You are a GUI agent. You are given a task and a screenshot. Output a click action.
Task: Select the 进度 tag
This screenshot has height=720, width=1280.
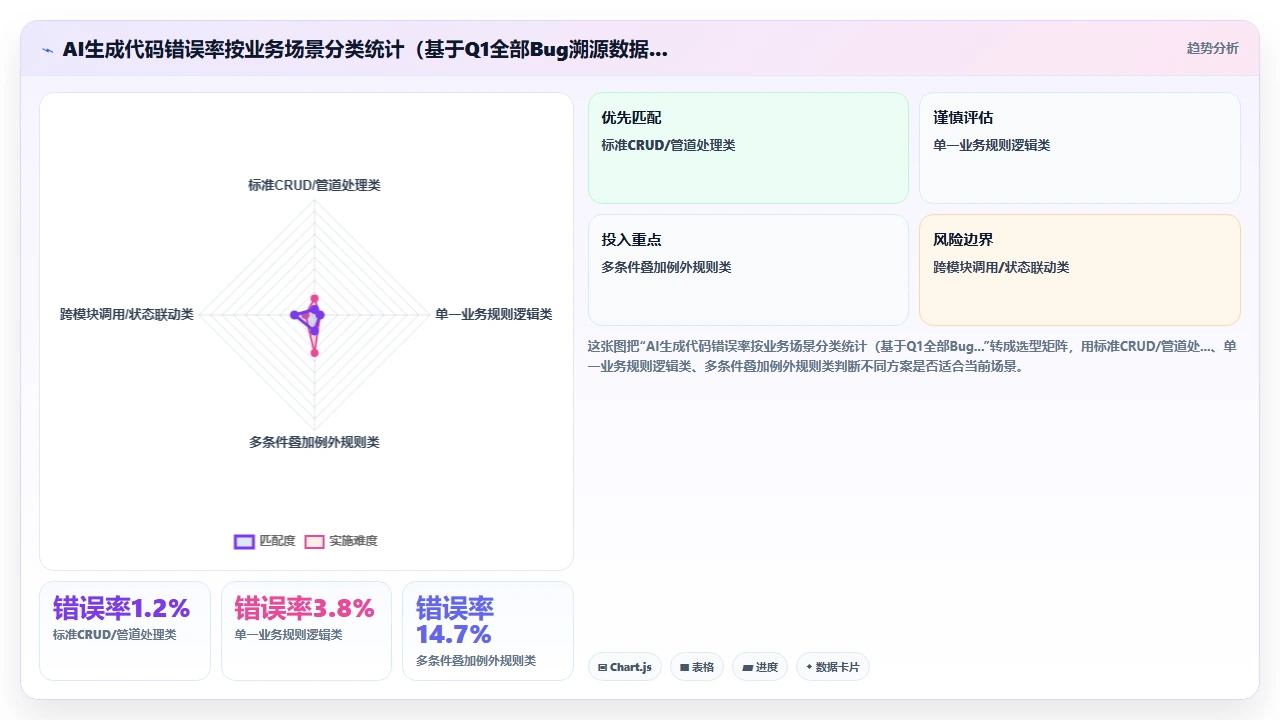click(760, 667)
